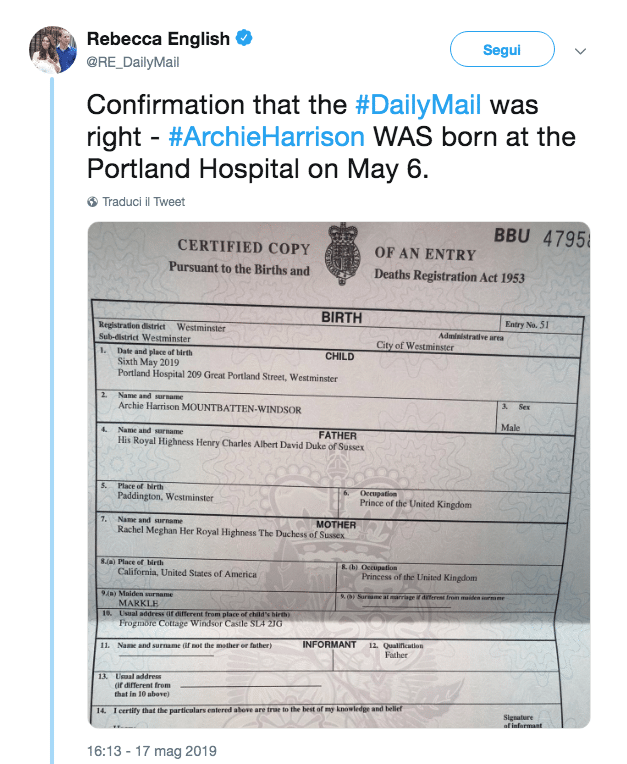The height and width of the screenshot is (764, 627).
Task: Click the Archie Harrison MOUNTBATTEN-WINDSOR name entry
Action: [x=209, y=410]
